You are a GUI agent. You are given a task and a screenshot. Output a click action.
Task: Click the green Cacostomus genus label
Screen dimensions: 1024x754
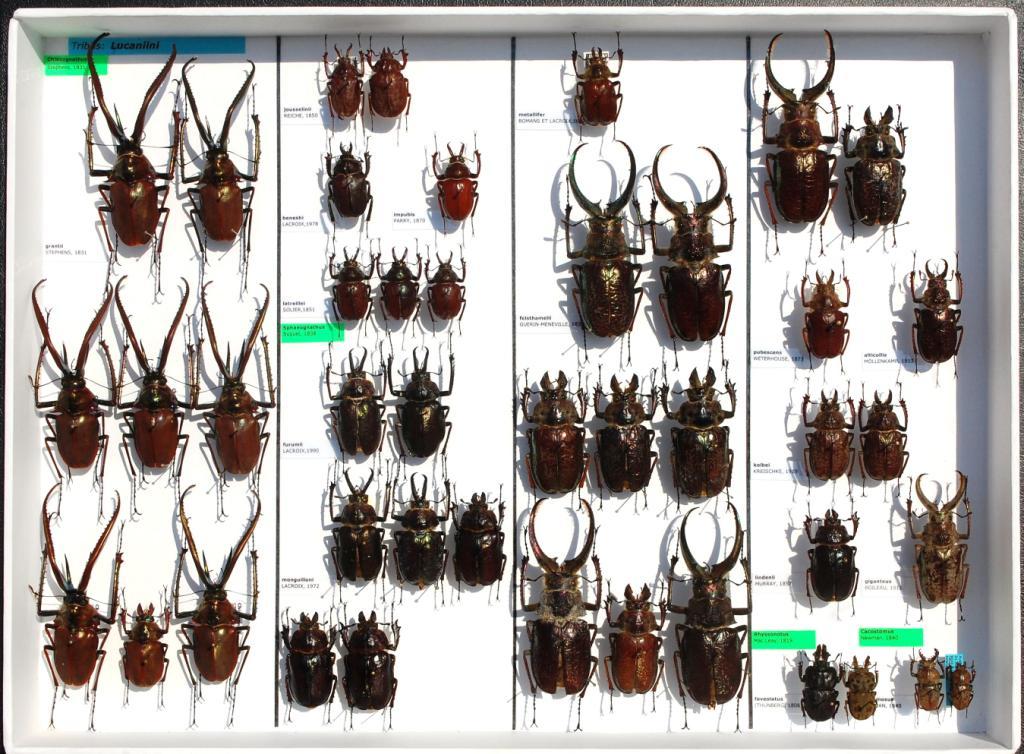889,637
